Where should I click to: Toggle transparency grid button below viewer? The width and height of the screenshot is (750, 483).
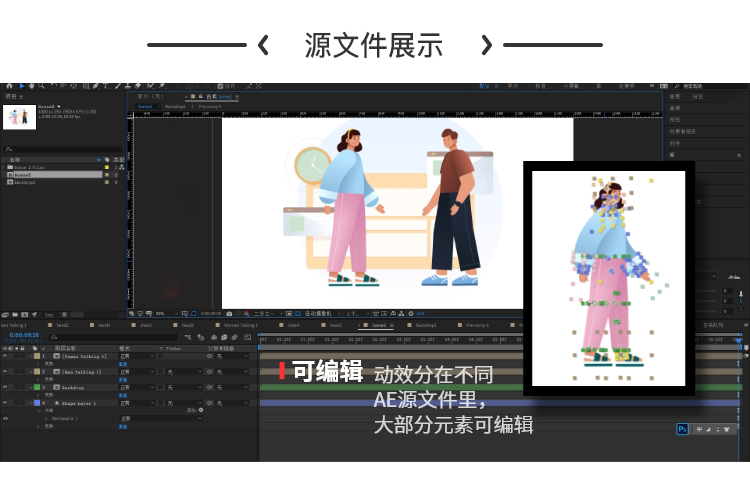coord(297,314)
